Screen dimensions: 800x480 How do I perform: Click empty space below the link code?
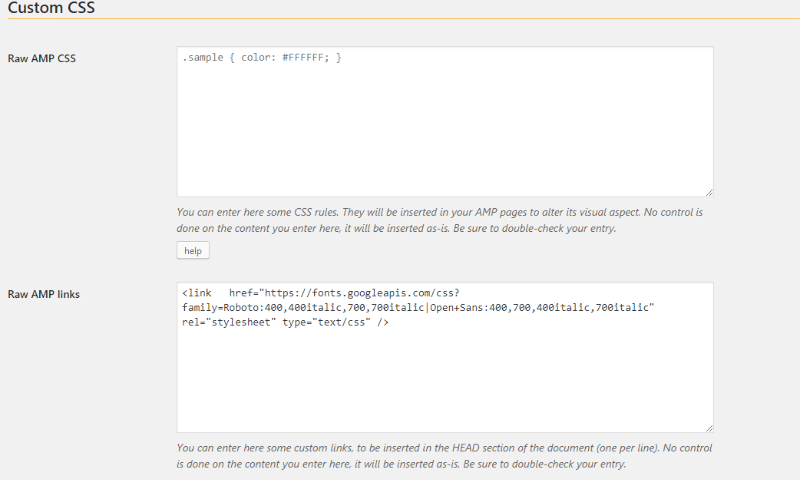[445, 380]
